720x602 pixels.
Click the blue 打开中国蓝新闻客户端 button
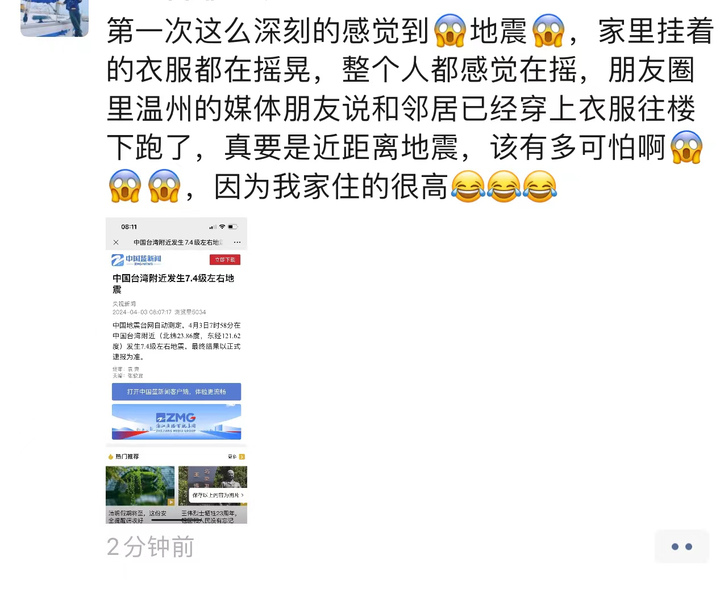coord(176,392)
